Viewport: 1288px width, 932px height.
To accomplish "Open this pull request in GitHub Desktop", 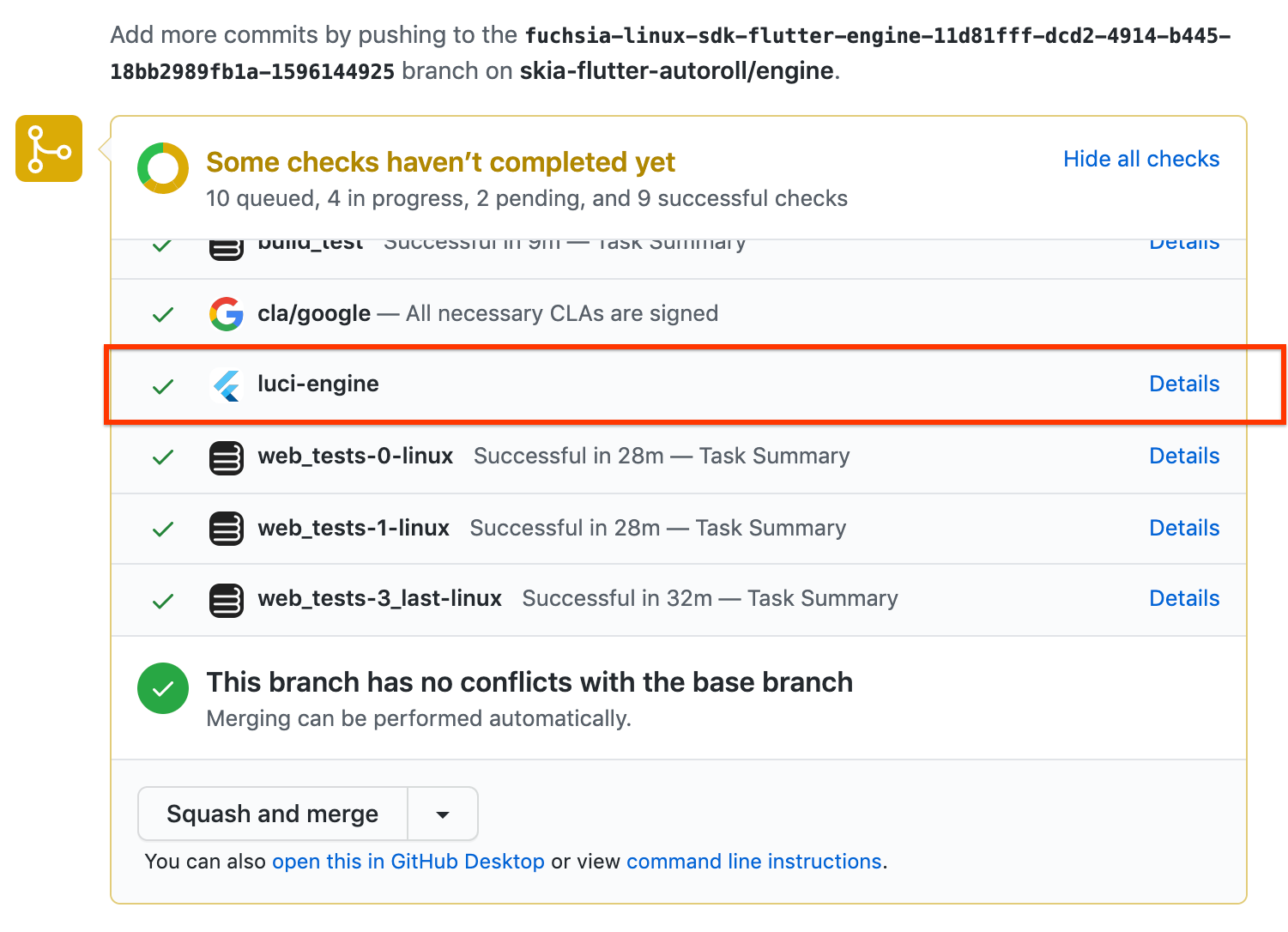I will click(x=408, y=861).
